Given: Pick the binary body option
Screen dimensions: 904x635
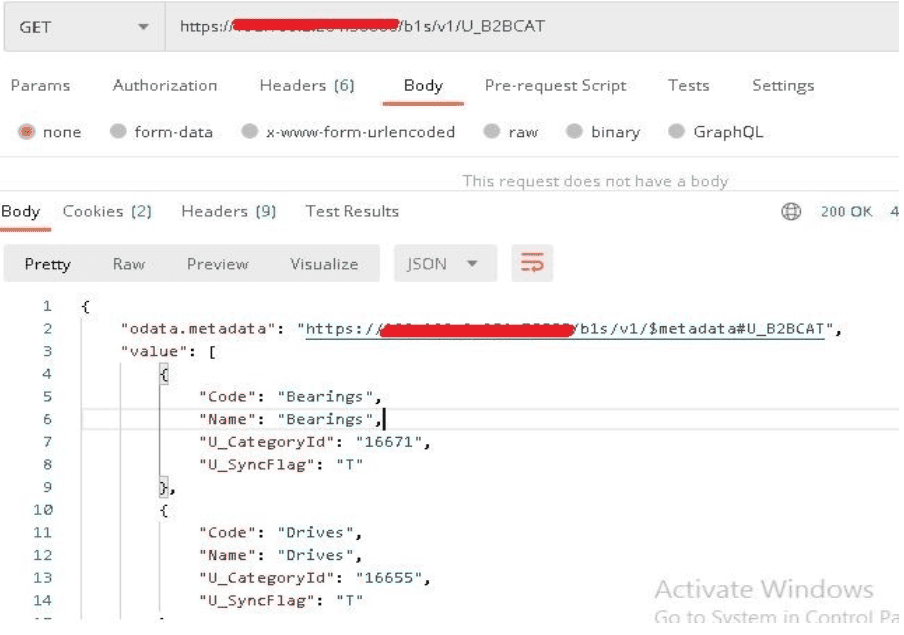Looking at the screenshot, I should tap(574, 132).
